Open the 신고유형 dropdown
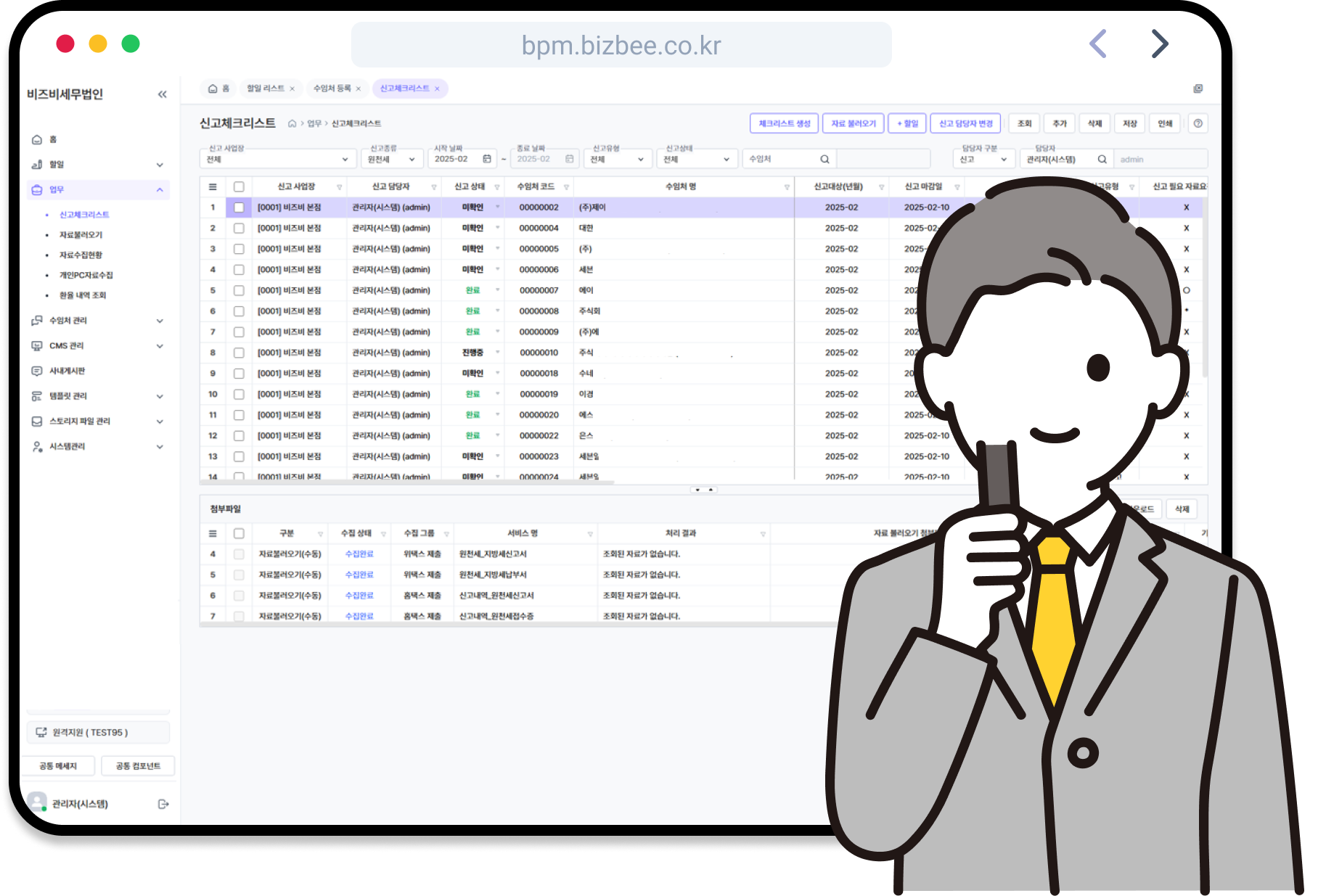 coord(617,159)
